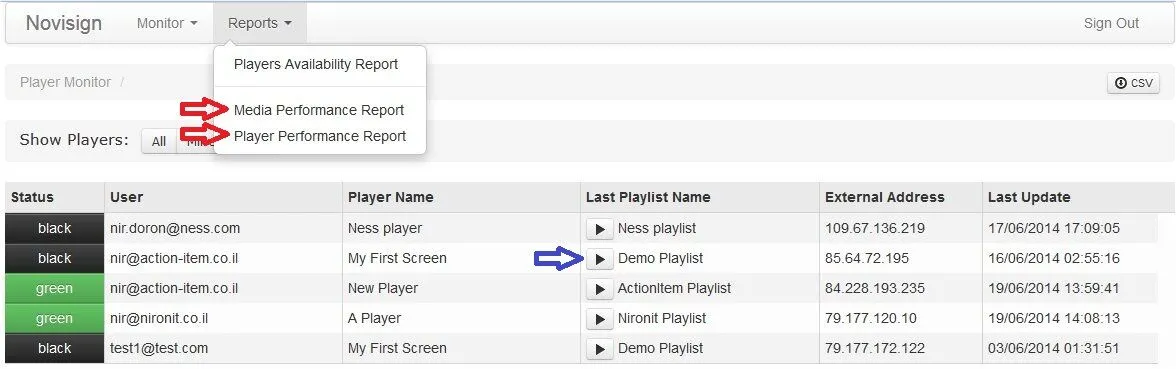Go to the Novisign home brand link
Viewport: 1176px width, 369px height.
[64, 23]
